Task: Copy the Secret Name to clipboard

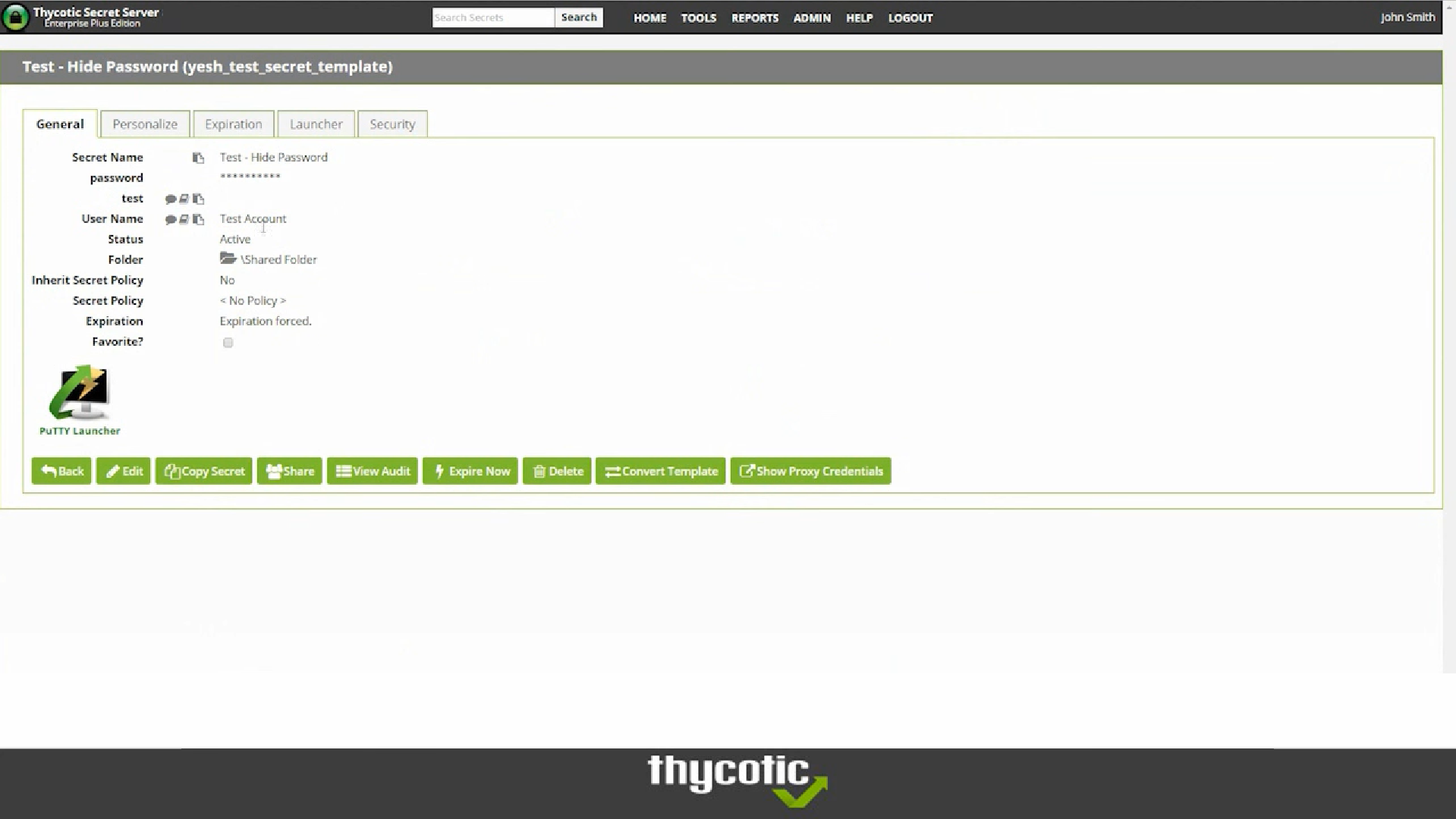Action: coord(199,157)
